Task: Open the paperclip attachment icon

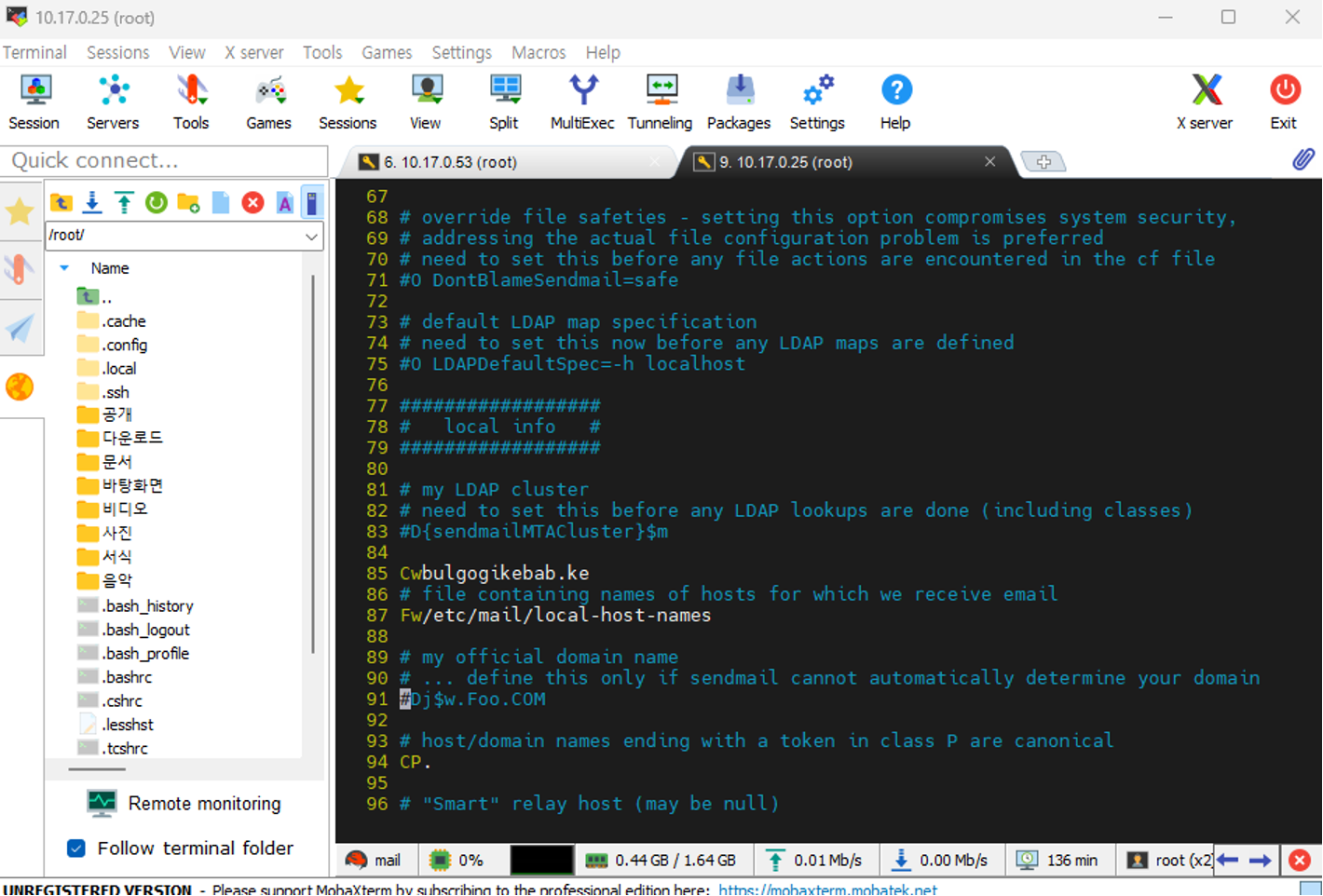Action: [x=1303, y=159]
